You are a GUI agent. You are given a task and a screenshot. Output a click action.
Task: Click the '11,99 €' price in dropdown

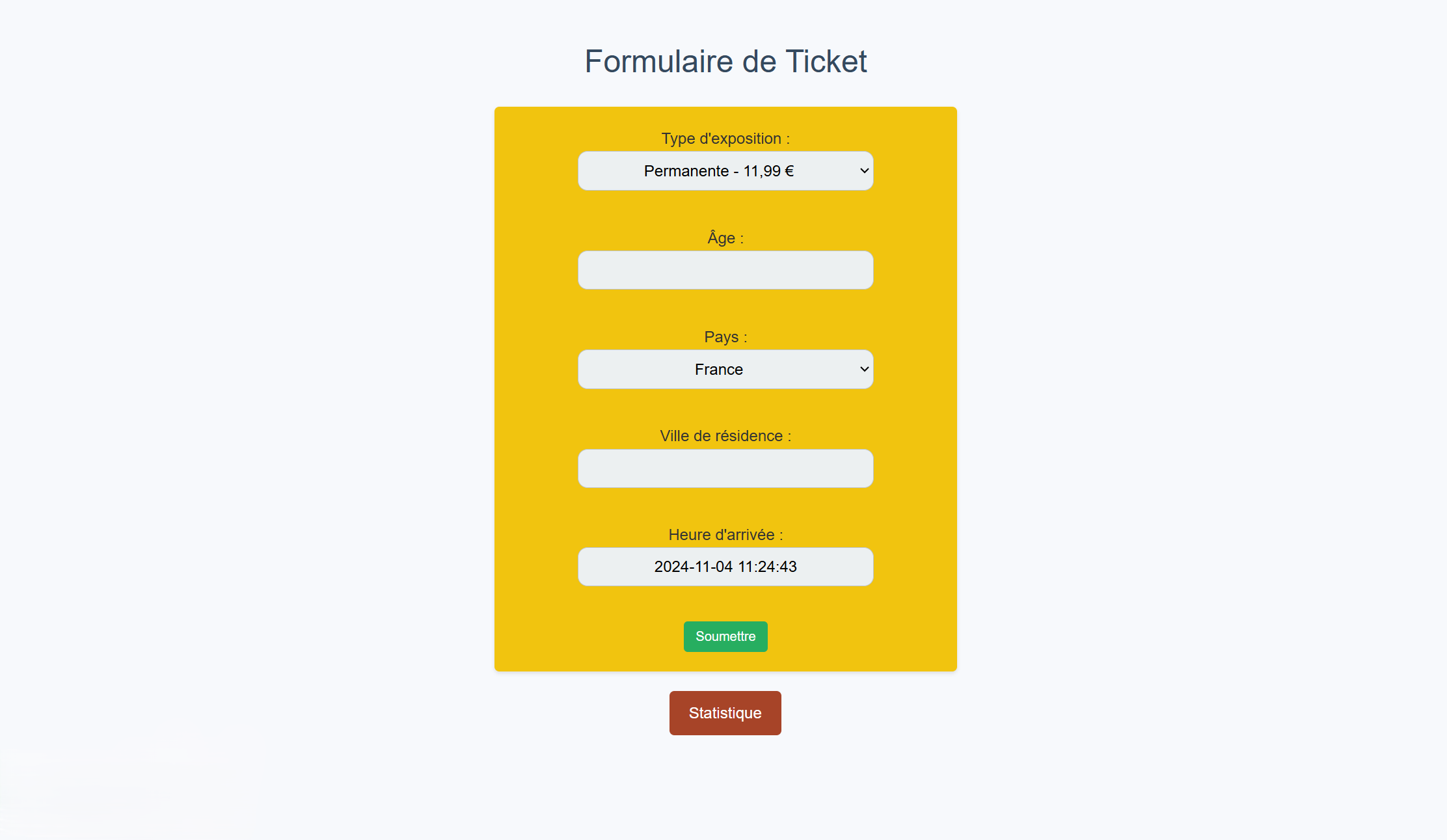pyautogui.click(x=768, y=171)
